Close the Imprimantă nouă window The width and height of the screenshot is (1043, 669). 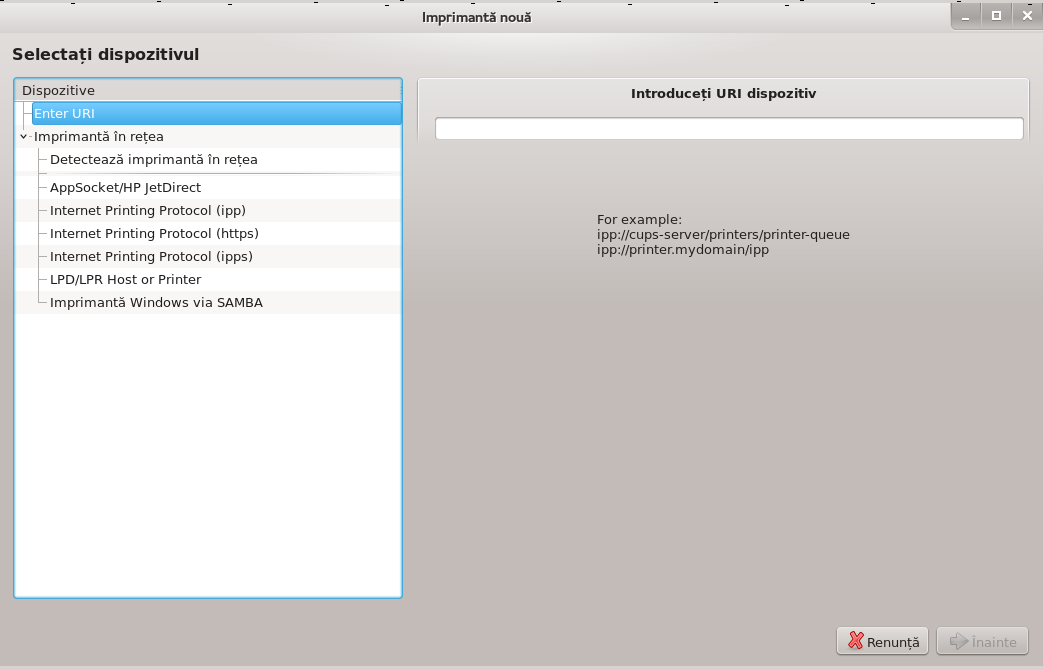pyautogui.click(x=1027, y=16)
